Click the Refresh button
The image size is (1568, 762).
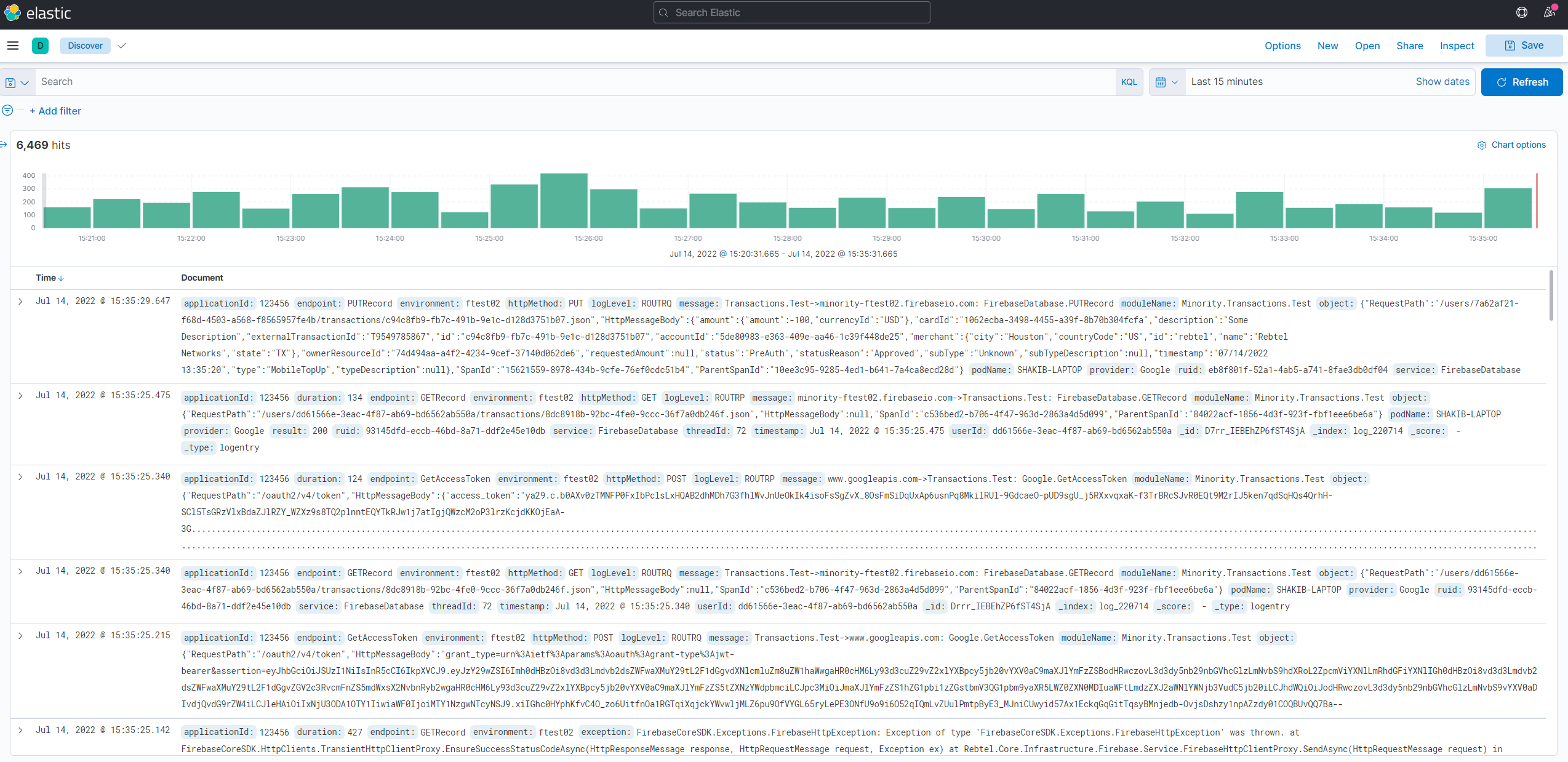[1521, 82]
